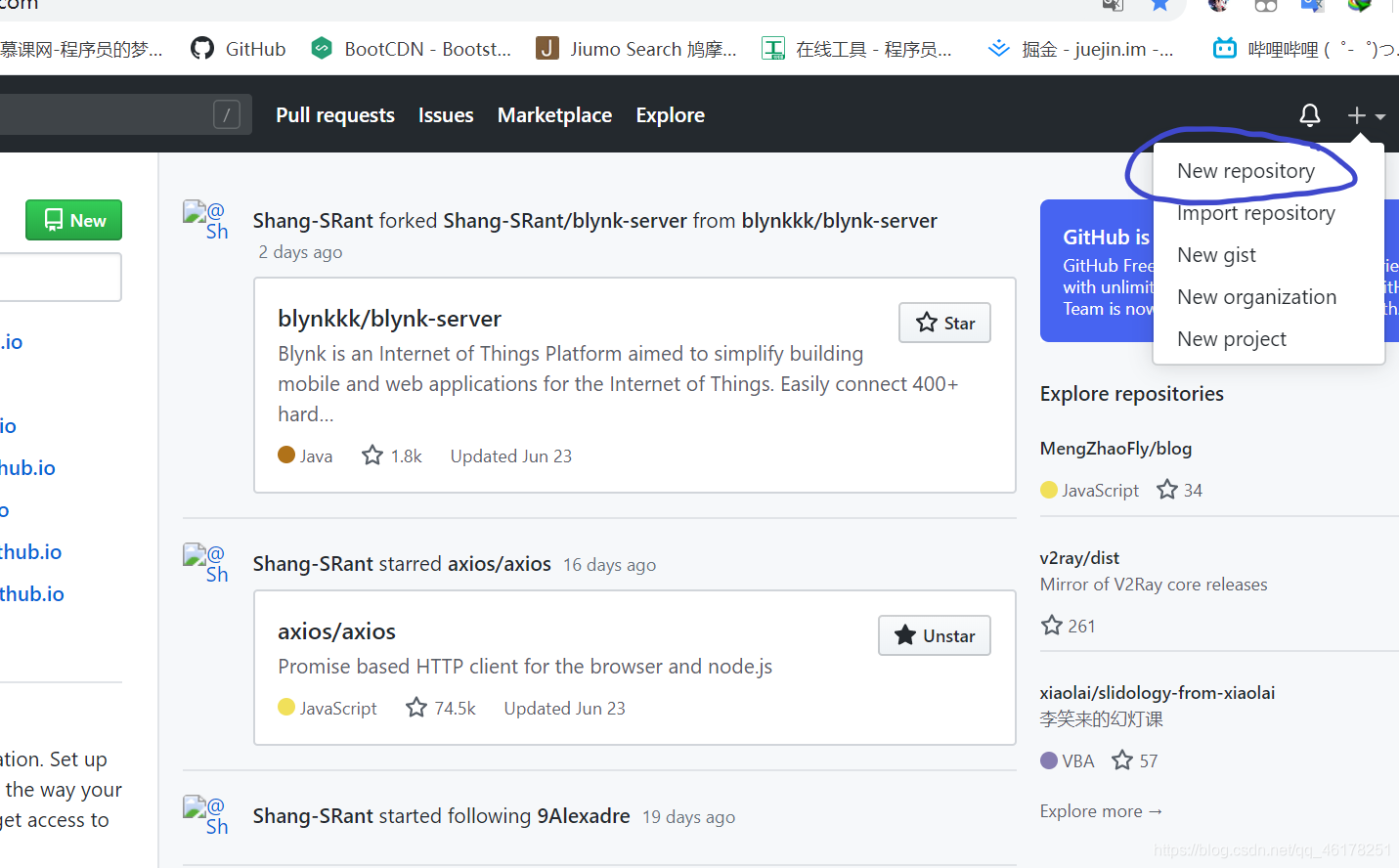Select New gist menu item
The height and width of the screenshot is (868, 1399).
(x=1216, y=255)
